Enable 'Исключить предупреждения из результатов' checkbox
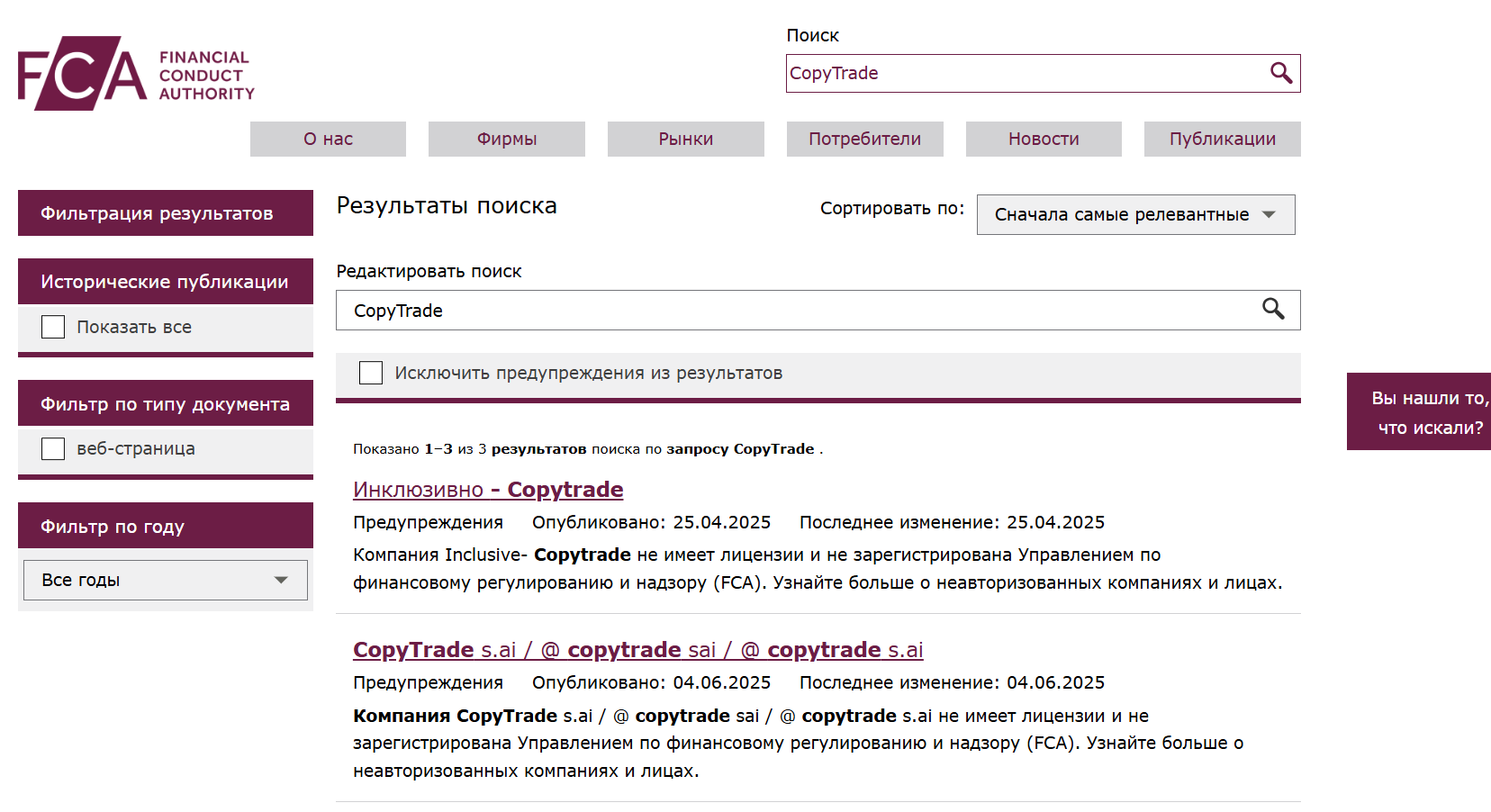 (x=371, y=373)
